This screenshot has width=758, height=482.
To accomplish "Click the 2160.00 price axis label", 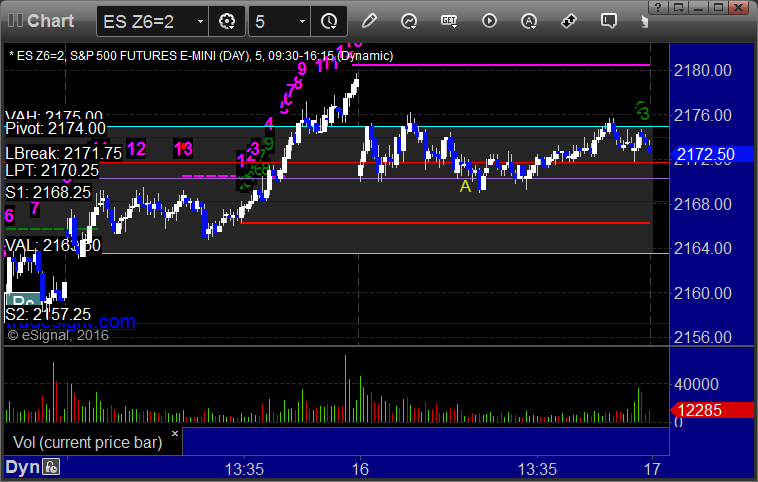I will pos(702,293).
